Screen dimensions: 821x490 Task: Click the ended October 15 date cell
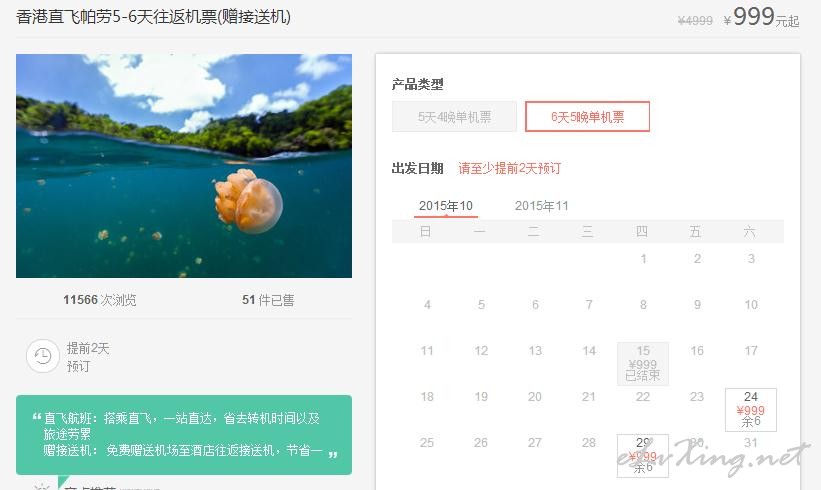643,363
